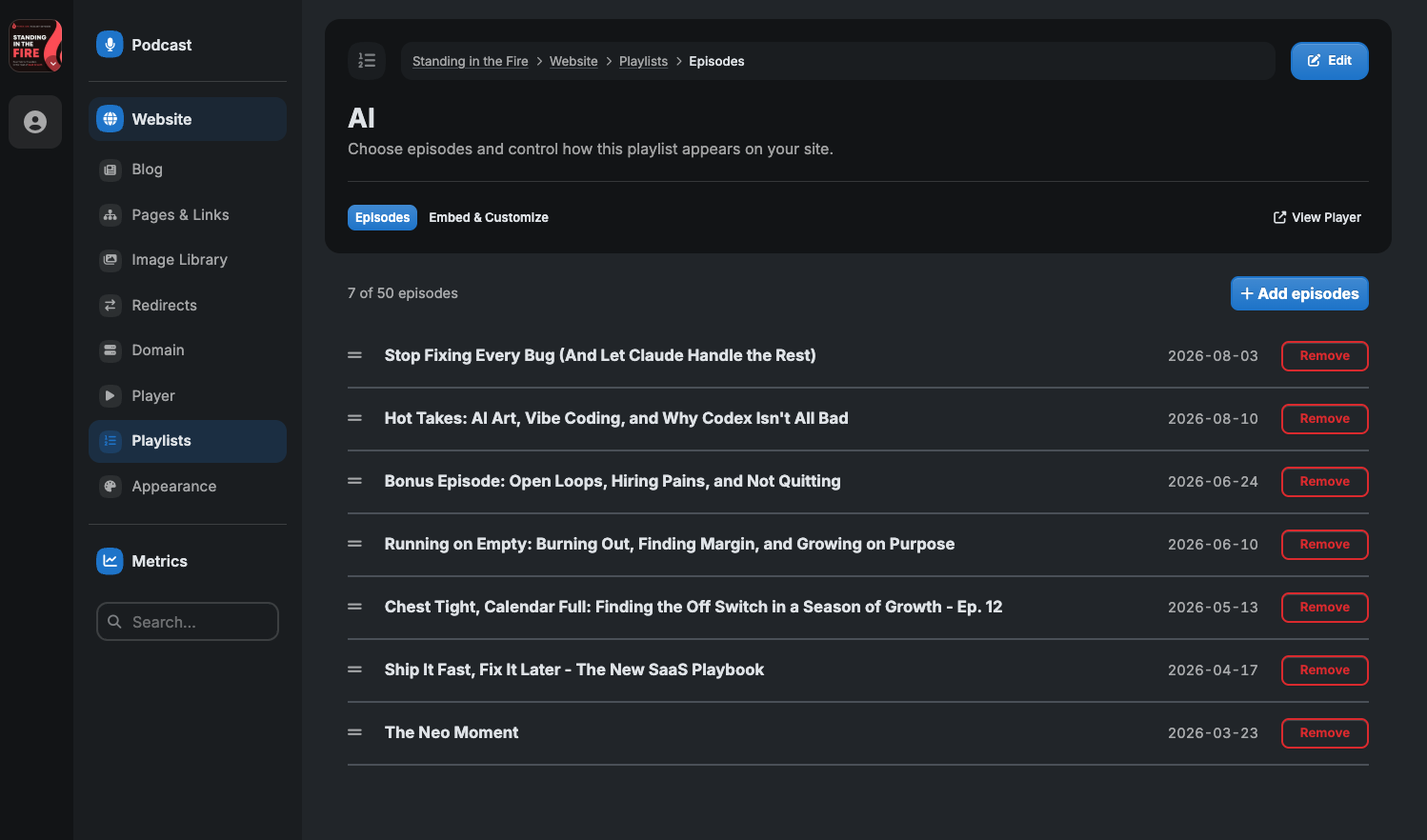Click drag handle beside Stop Fixing Every Bug
Image resolution: width=1427 pixels, height=840 pixels.
click(x=355, y=355)
